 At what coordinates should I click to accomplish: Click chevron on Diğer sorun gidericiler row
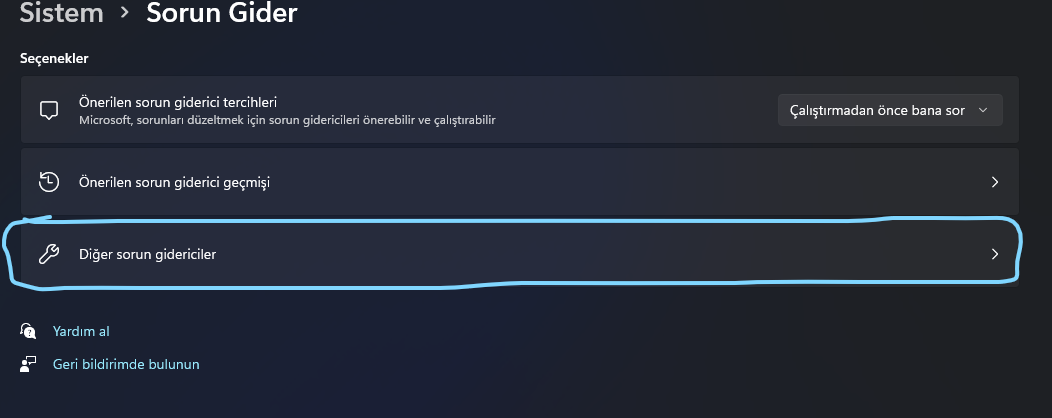pos(994,254)
